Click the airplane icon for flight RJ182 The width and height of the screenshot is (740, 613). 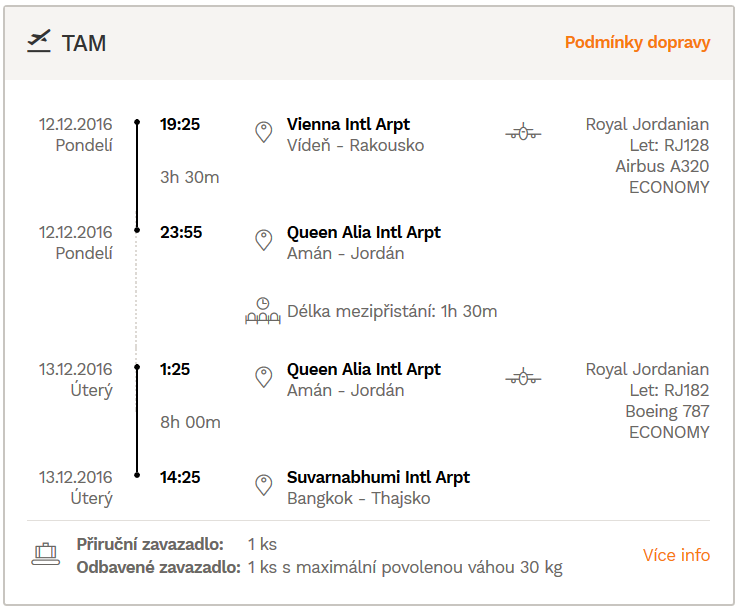click(523, 377)
